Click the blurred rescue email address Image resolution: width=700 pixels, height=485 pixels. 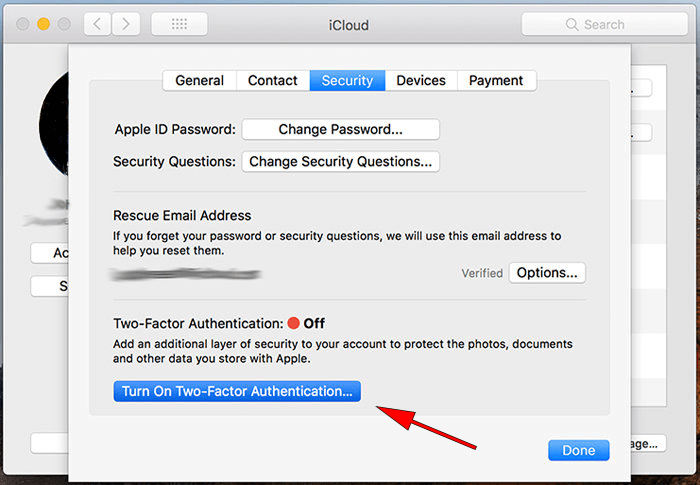click(x=186, y=274)
